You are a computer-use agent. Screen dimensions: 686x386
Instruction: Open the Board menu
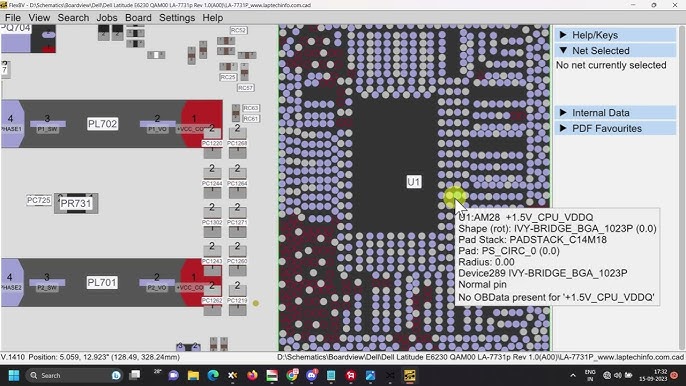tap(138, 18)
